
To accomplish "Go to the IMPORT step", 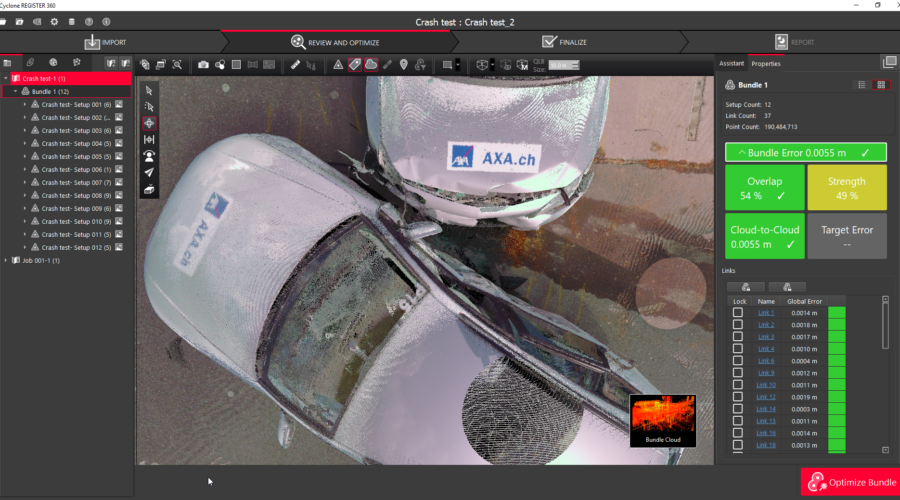I will pos(106,42).
